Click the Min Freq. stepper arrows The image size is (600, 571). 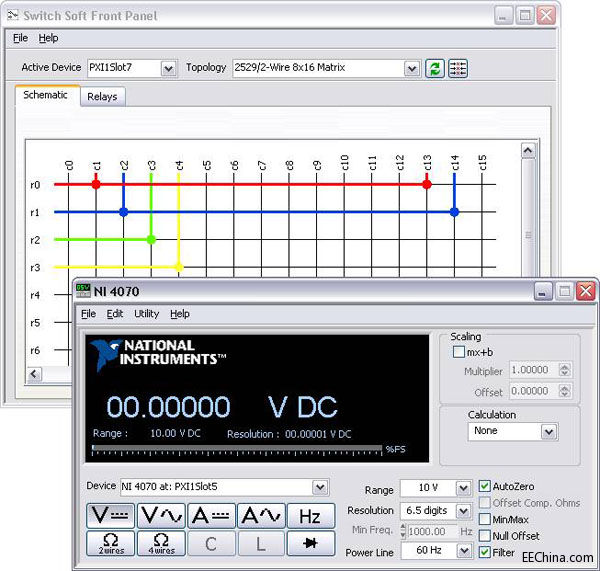(x=403, y=531)
